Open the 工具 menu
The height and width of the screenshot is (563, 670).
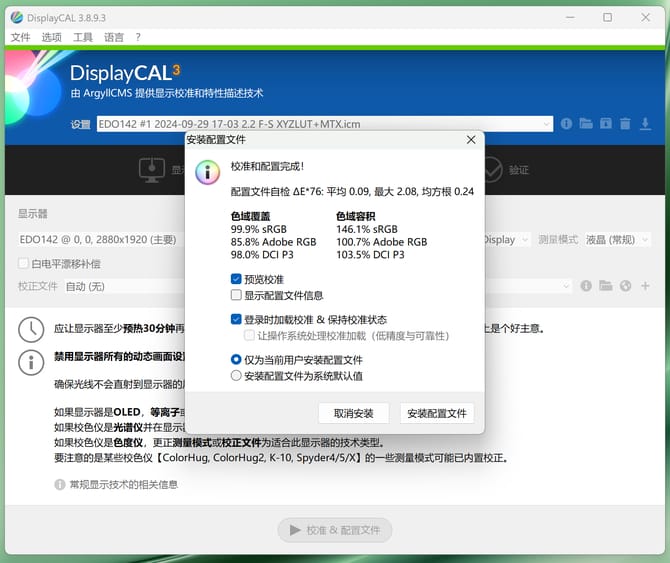coord(83,37)
